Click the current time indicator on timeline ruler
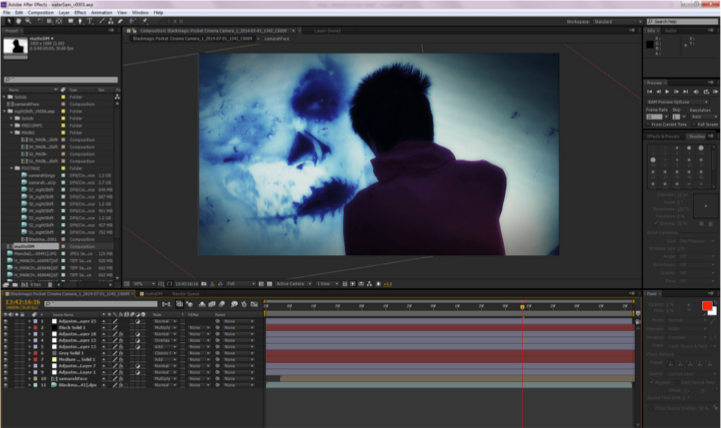This screenshot has width=721, height=428. [522, 307]
